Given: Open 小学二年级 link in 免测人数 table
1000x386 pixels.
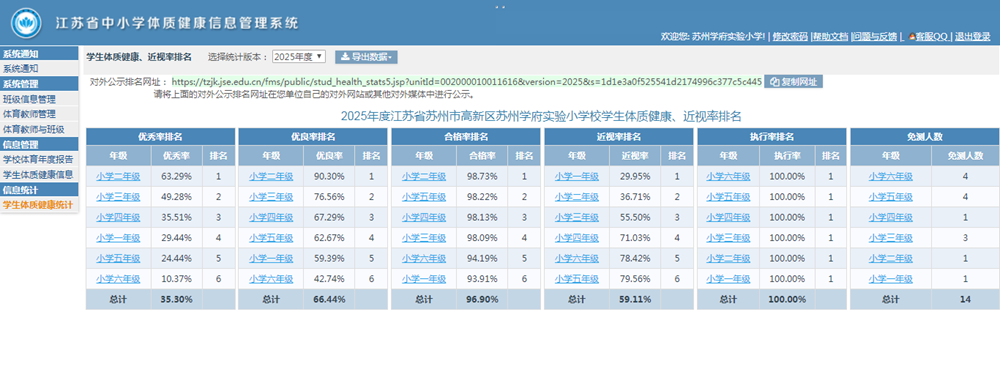Looking at the screenshot, I should 890,258.
